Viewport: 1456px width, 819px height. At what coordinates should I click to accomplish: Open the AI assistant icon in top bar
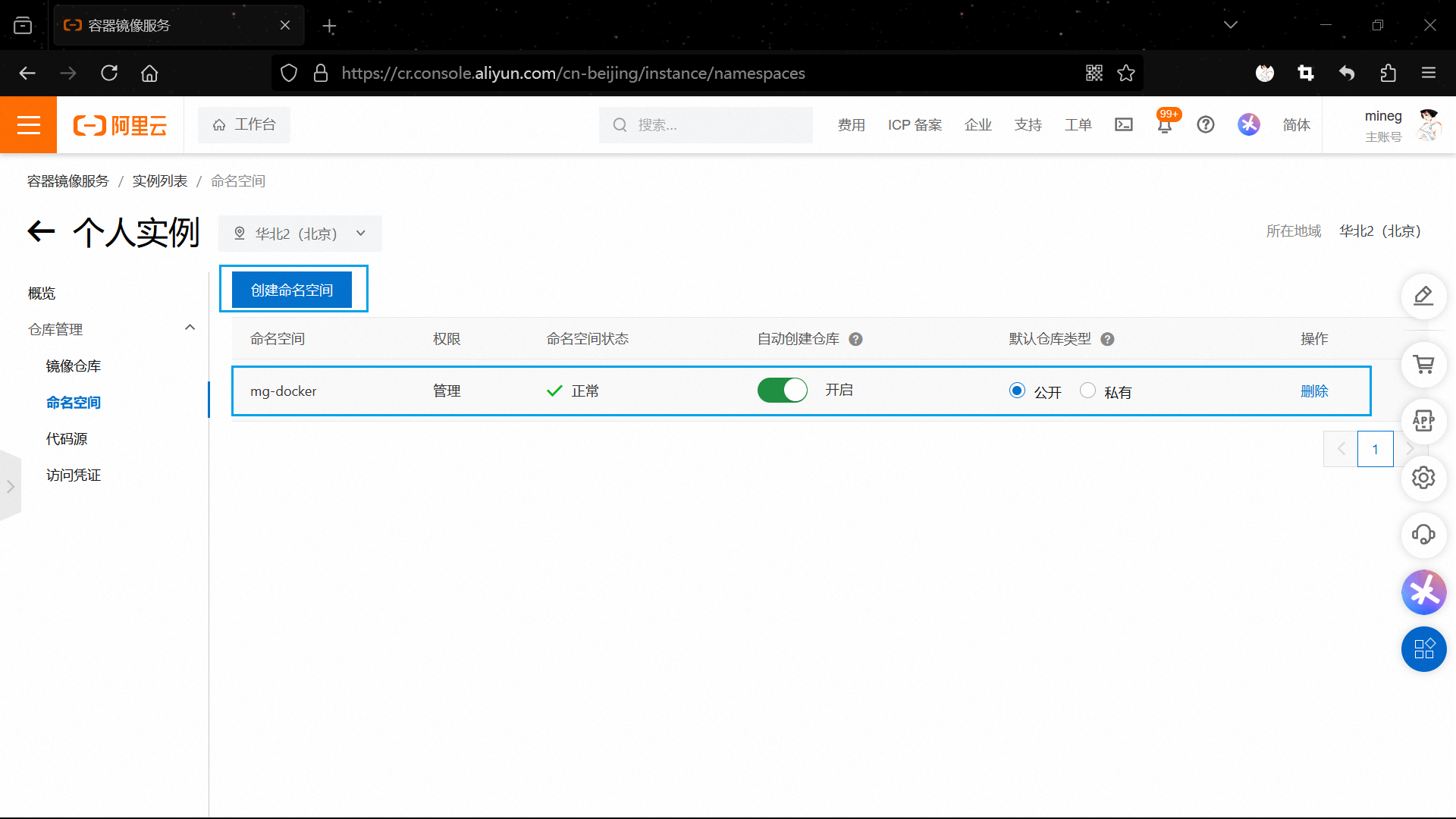(1249, 124)
